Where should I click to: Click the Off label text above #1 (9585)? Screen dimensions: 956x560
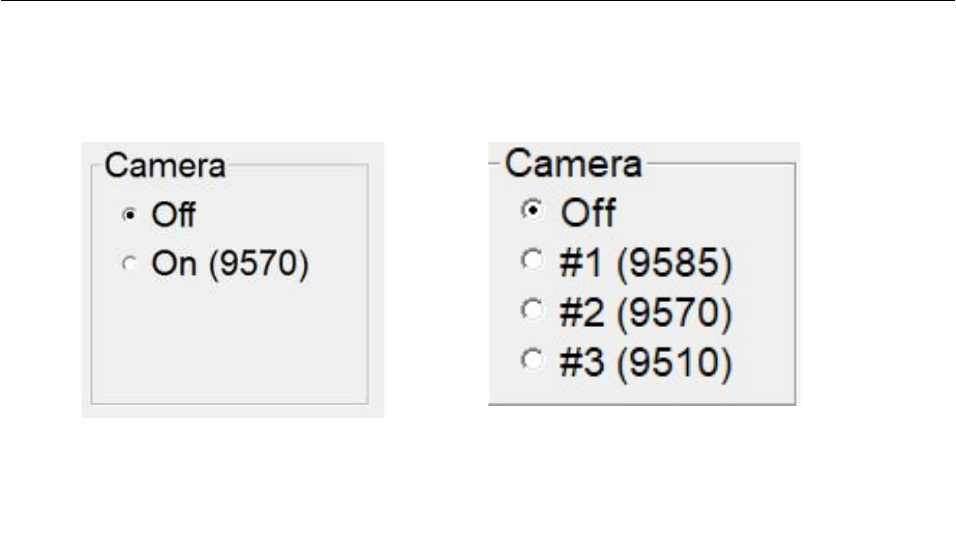pyautogui.click(x=588, y=211)
